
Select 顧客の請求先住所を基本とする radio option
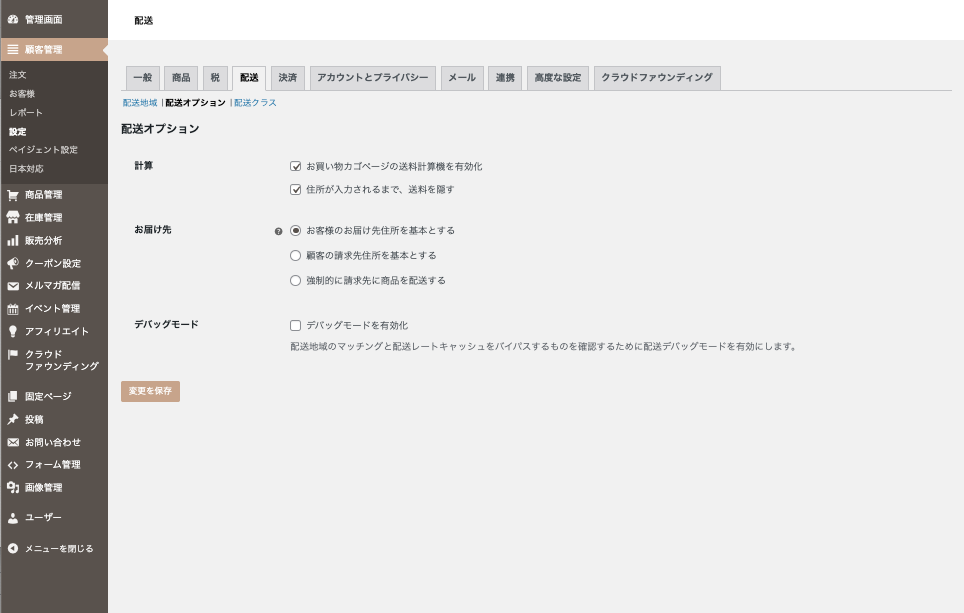coord(295,255)
